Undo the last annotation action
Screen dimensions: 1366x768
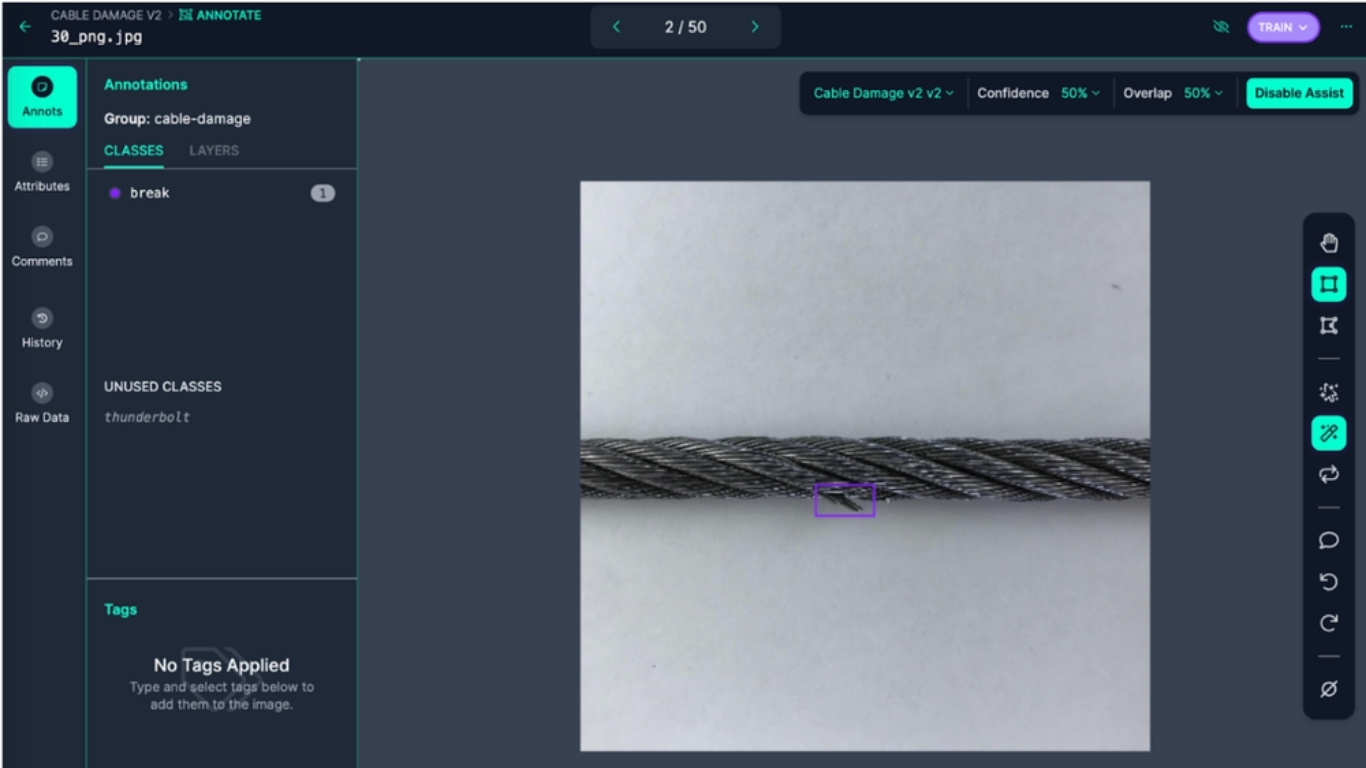[1328, 582]
